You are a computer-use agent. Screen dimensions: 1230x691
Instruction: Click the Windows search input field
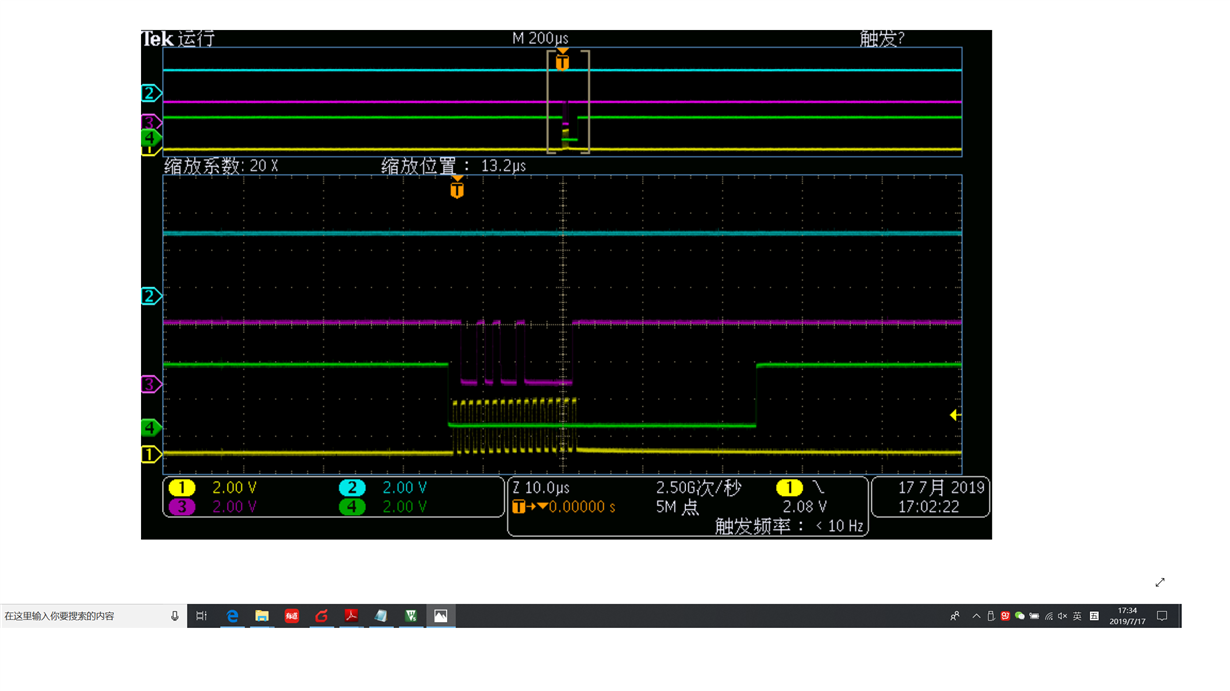pyautogui.click(x=84, y=616)
